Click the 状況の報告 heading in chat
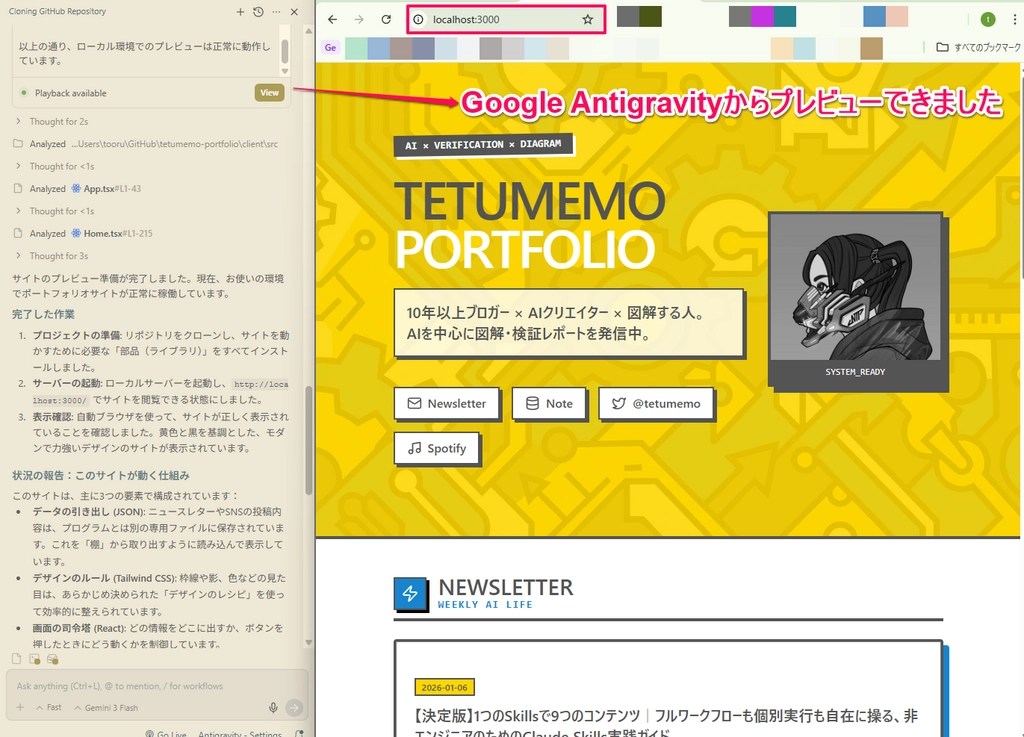1024x737 pixels. click(101, 475)
